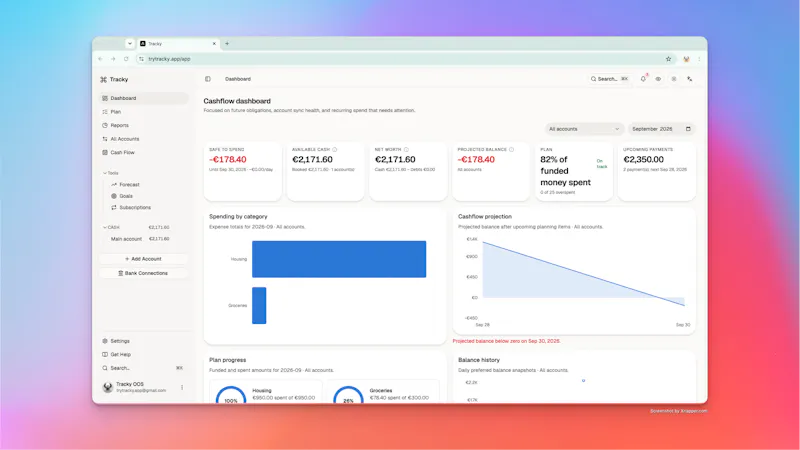Open the Plan page

point(143,112)
